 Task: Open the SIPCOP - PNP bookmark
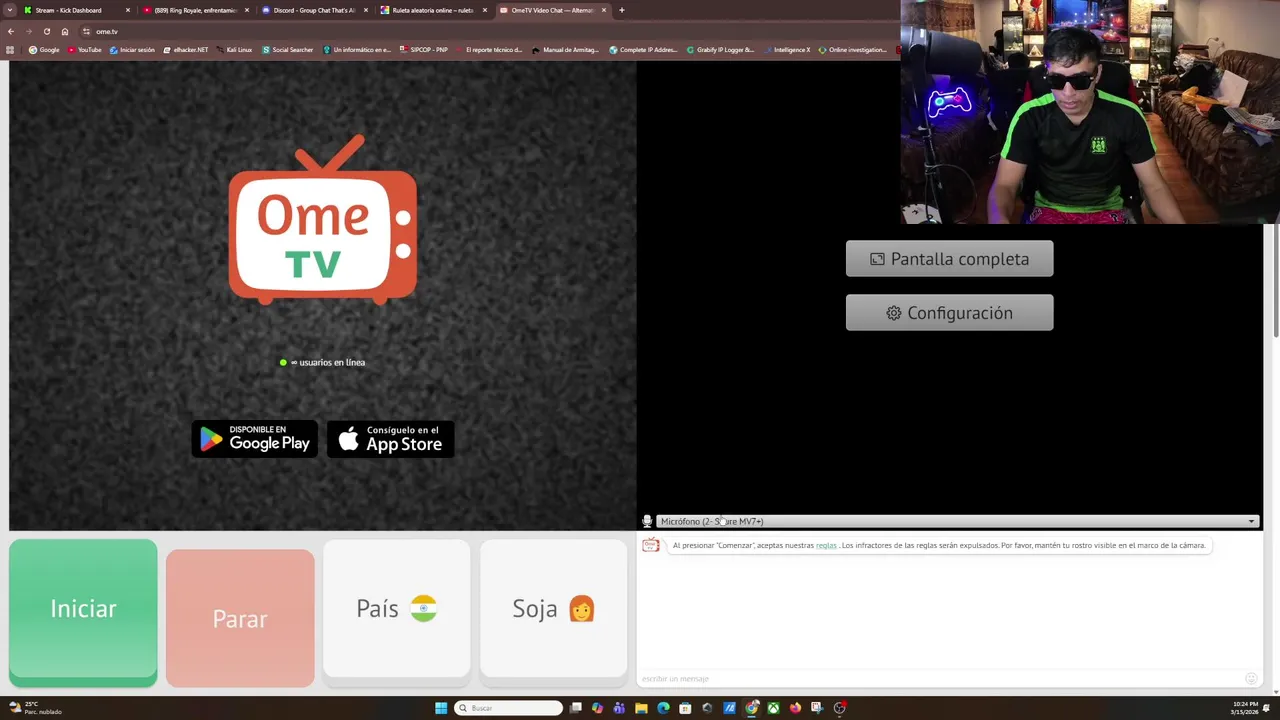424,49
